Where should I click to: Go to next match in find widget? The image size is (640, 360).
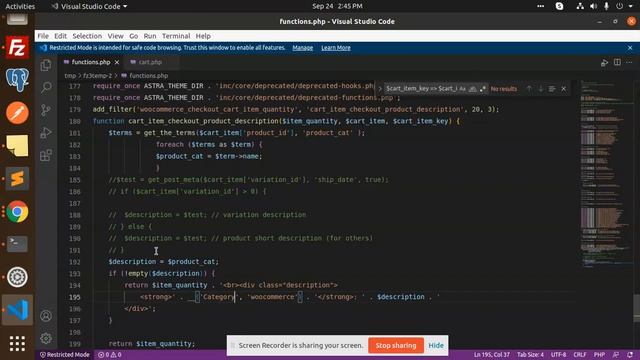point(541,89)
